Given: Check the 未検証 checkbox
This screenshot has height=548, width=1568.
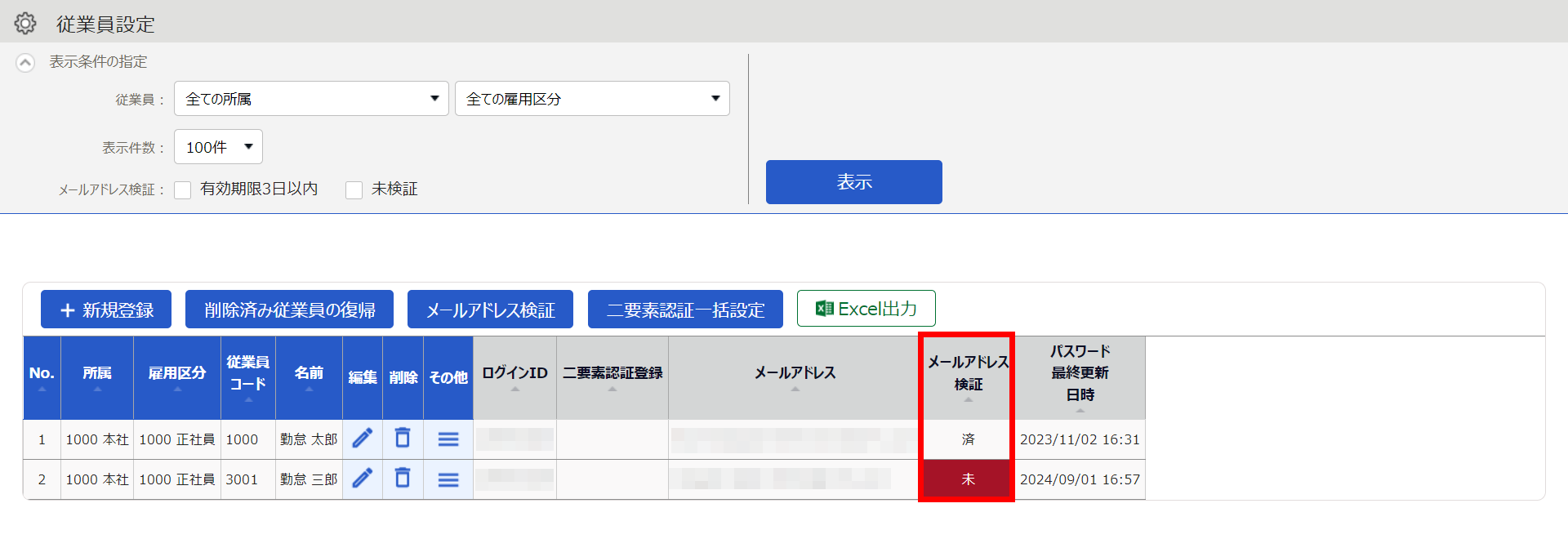Looking at the screenshot, I should [354, 189].
